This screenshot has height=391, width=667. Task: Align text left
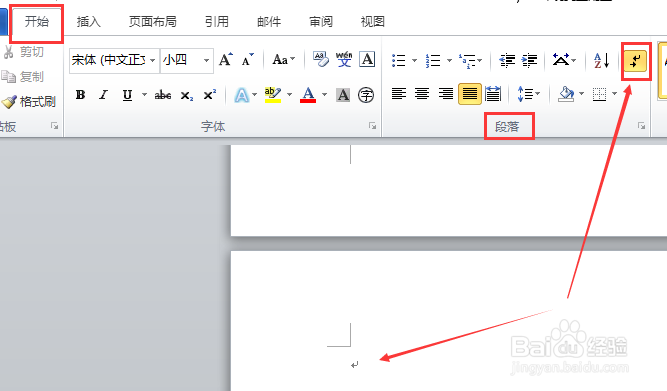point(399,94)
